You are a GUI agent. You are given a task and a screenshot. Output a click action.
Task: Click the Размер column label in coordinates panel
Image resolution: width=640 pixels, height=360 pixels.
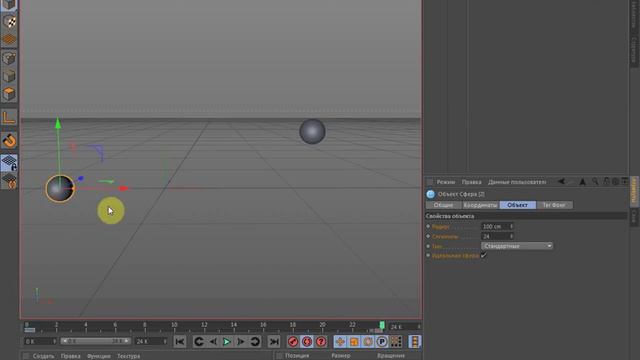[341, 356]
